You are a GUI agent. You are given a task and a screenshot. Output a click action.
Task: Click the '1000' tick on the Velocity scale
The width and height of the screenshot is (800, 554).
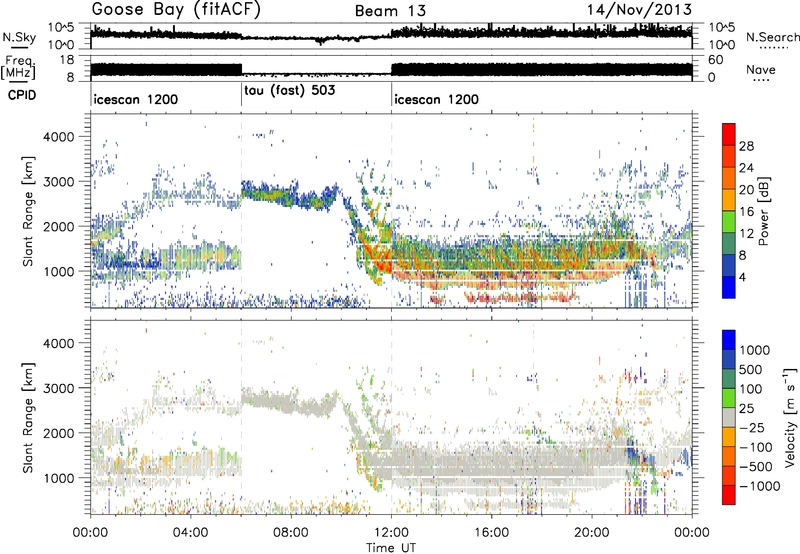pos(755,350)
